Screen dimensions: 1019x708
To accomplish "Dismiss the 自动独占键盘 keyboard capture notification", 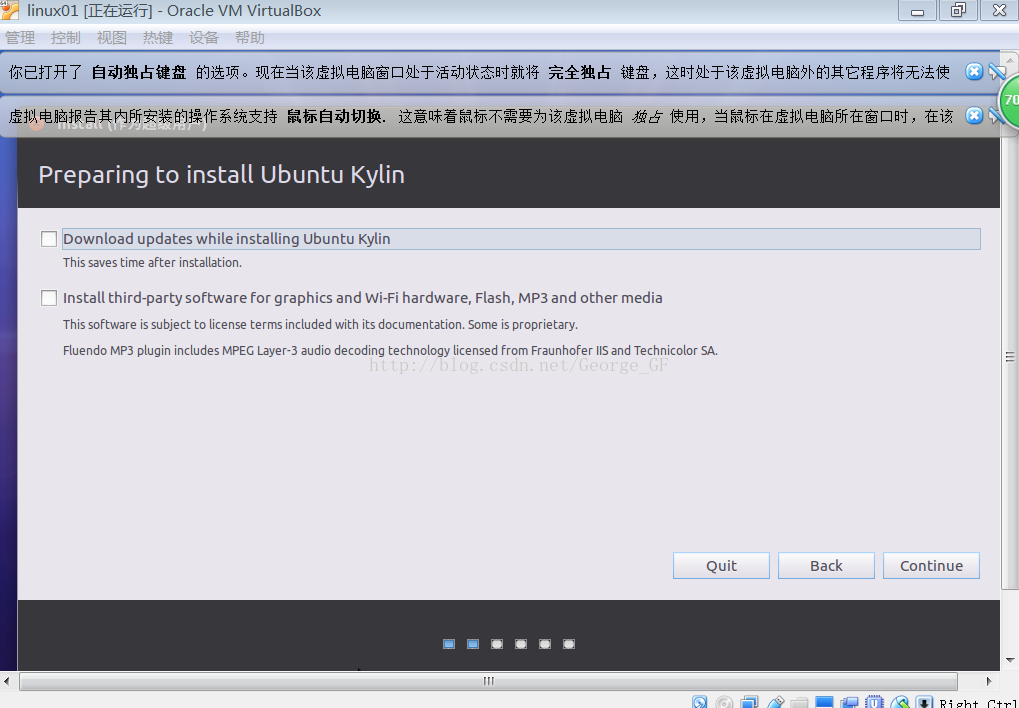I will coord(974,72).
